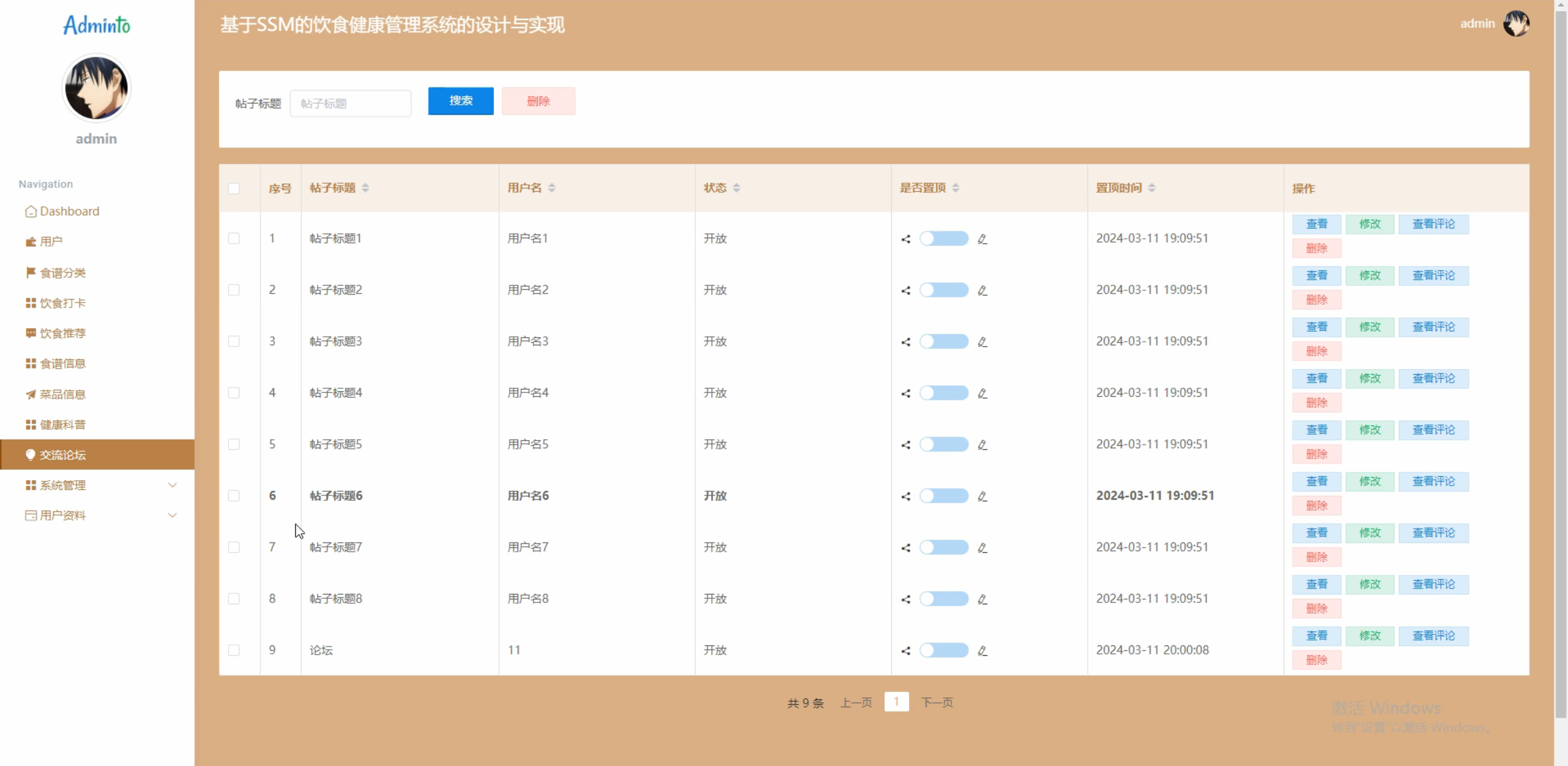This screenshot has width=1568, height=766.
Task: Click share icon in row 1
Action: [x=906, y=239]
